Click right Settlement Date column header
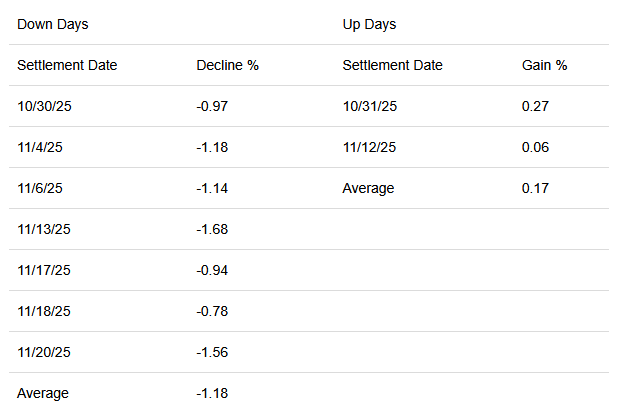The width and height of the screenshot is (628, 418). [x=392, y=65]
